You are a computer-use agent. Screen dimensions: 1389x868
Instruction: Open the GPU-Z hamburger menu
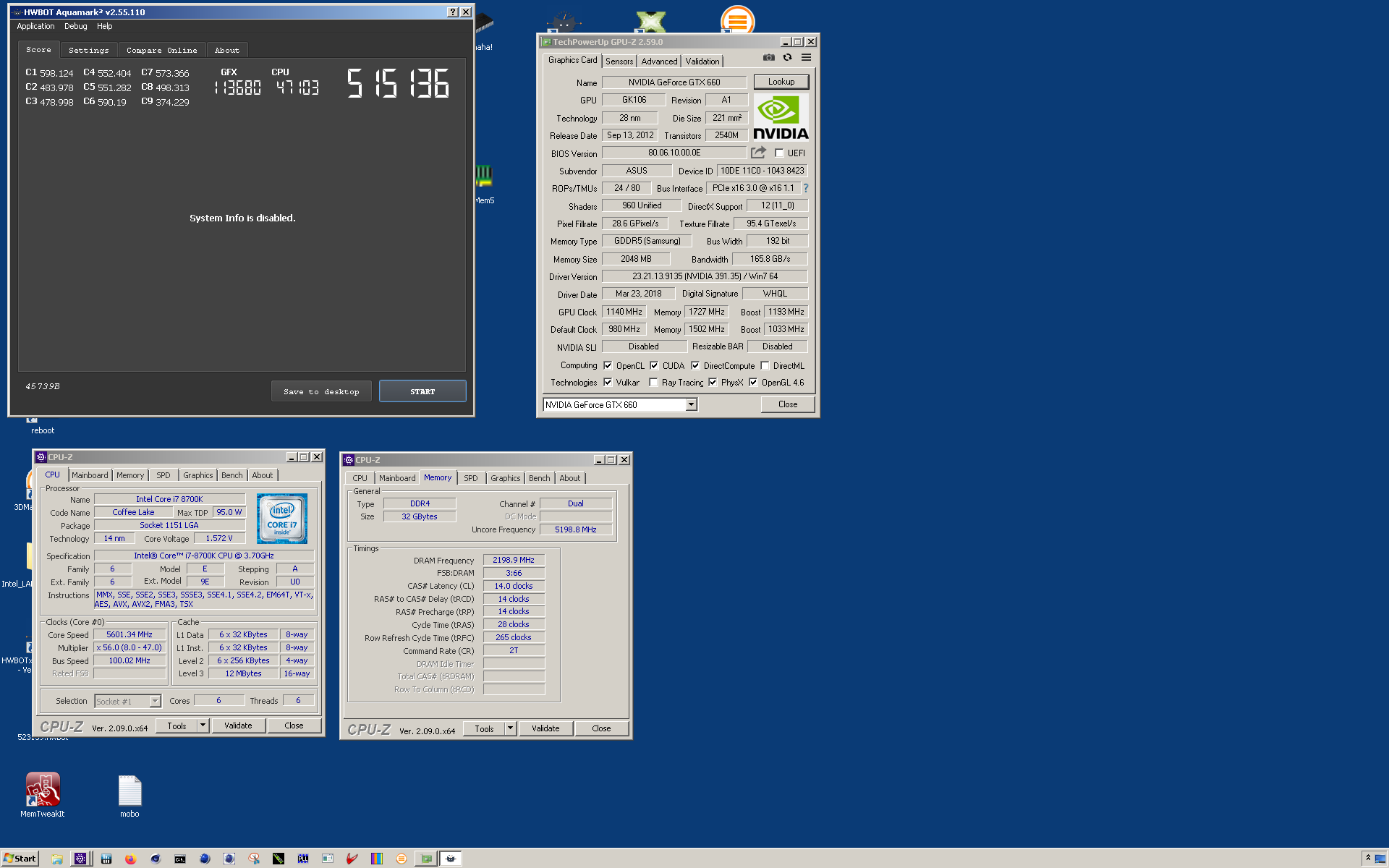pyautogui.click(x=806, y=58)
